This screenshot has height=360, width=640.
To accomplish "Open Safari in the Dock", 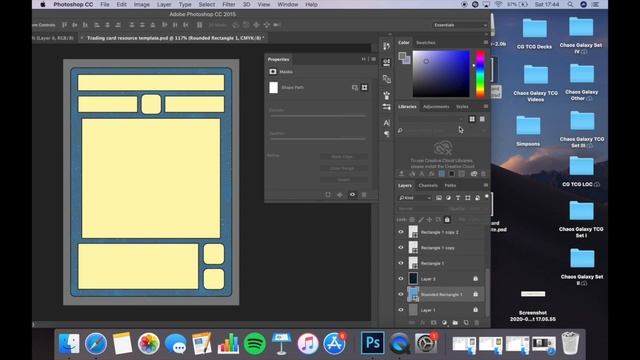I will (x=96, y=343).
